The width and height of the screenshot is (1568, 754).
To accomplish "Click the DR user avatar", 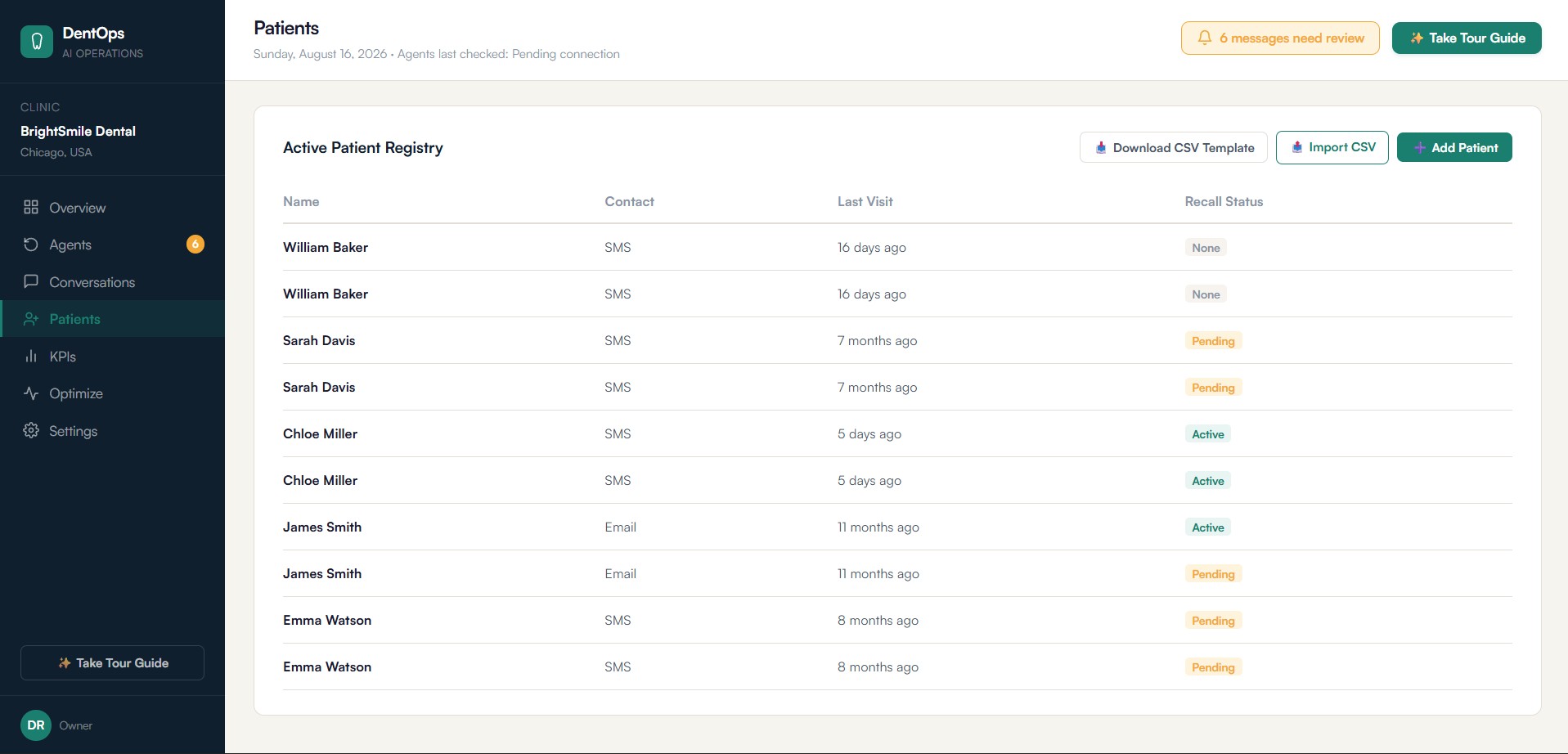I will coord(36,725).
